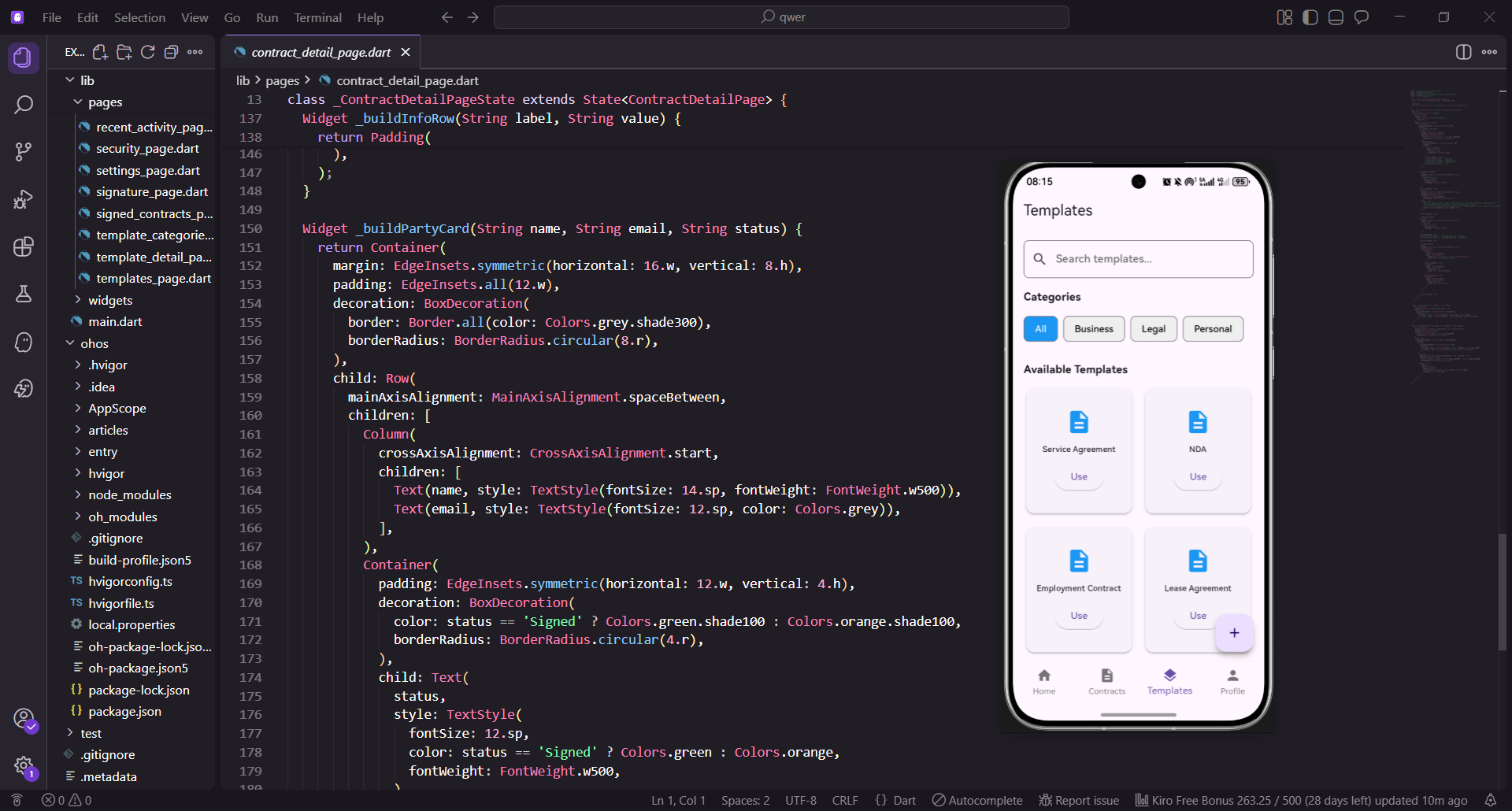This screenshot has height=811, width=1512.
Task: Open the customize layout control
Action: point(1284,17)
